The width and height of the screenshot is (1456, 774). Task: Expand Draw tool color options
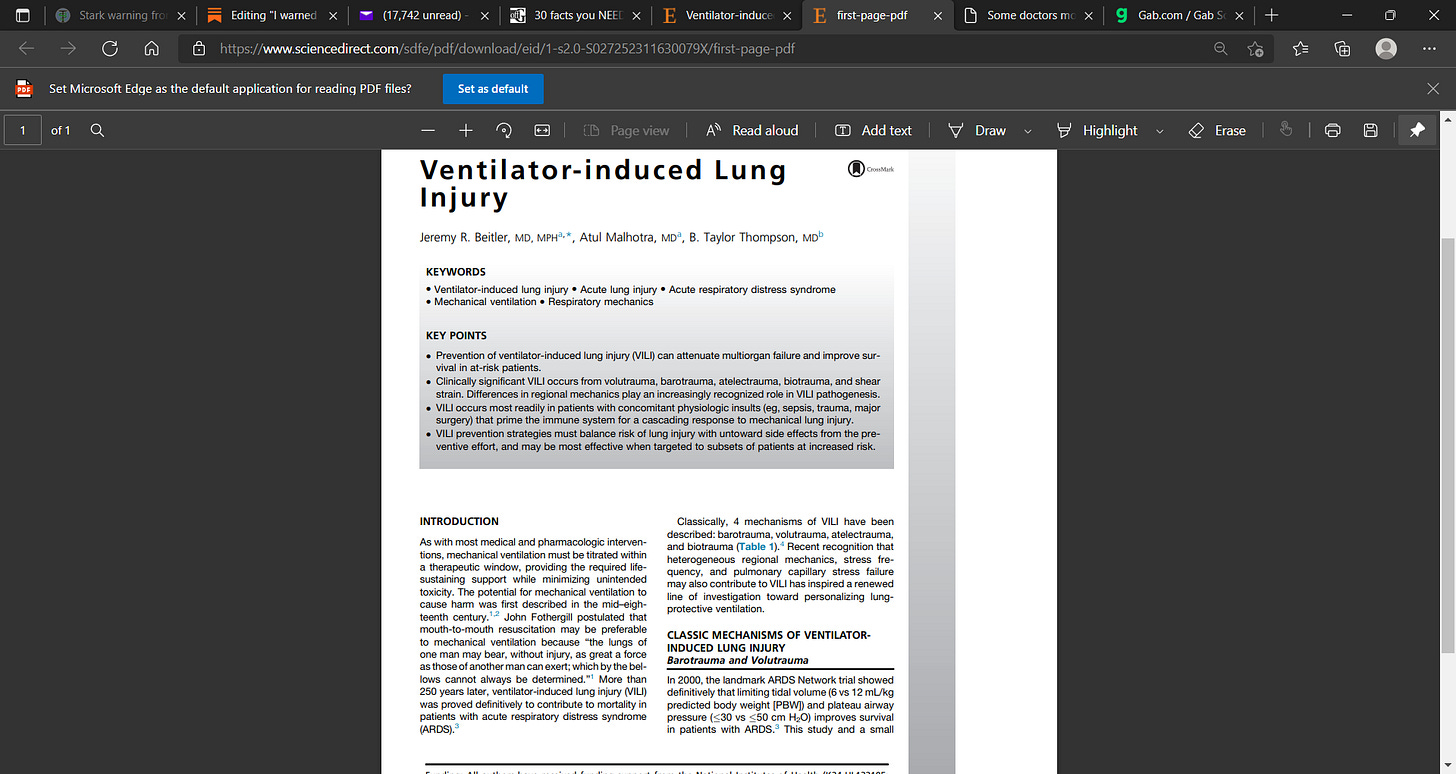[1027, 131]
